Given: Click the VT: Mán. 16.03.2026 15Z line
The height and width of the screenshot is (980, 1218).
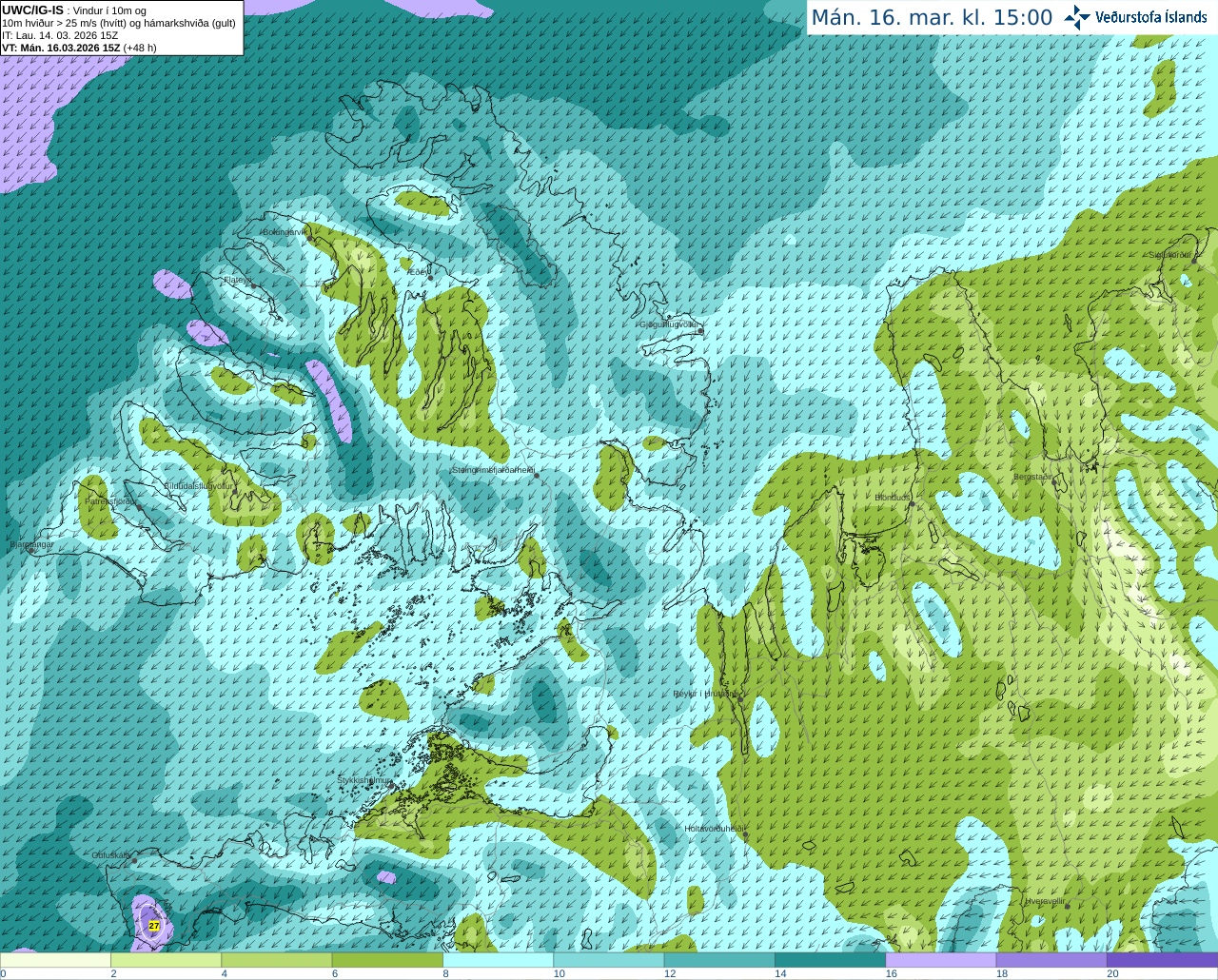Looking at the screenshot, I should [x=79, y=48].
